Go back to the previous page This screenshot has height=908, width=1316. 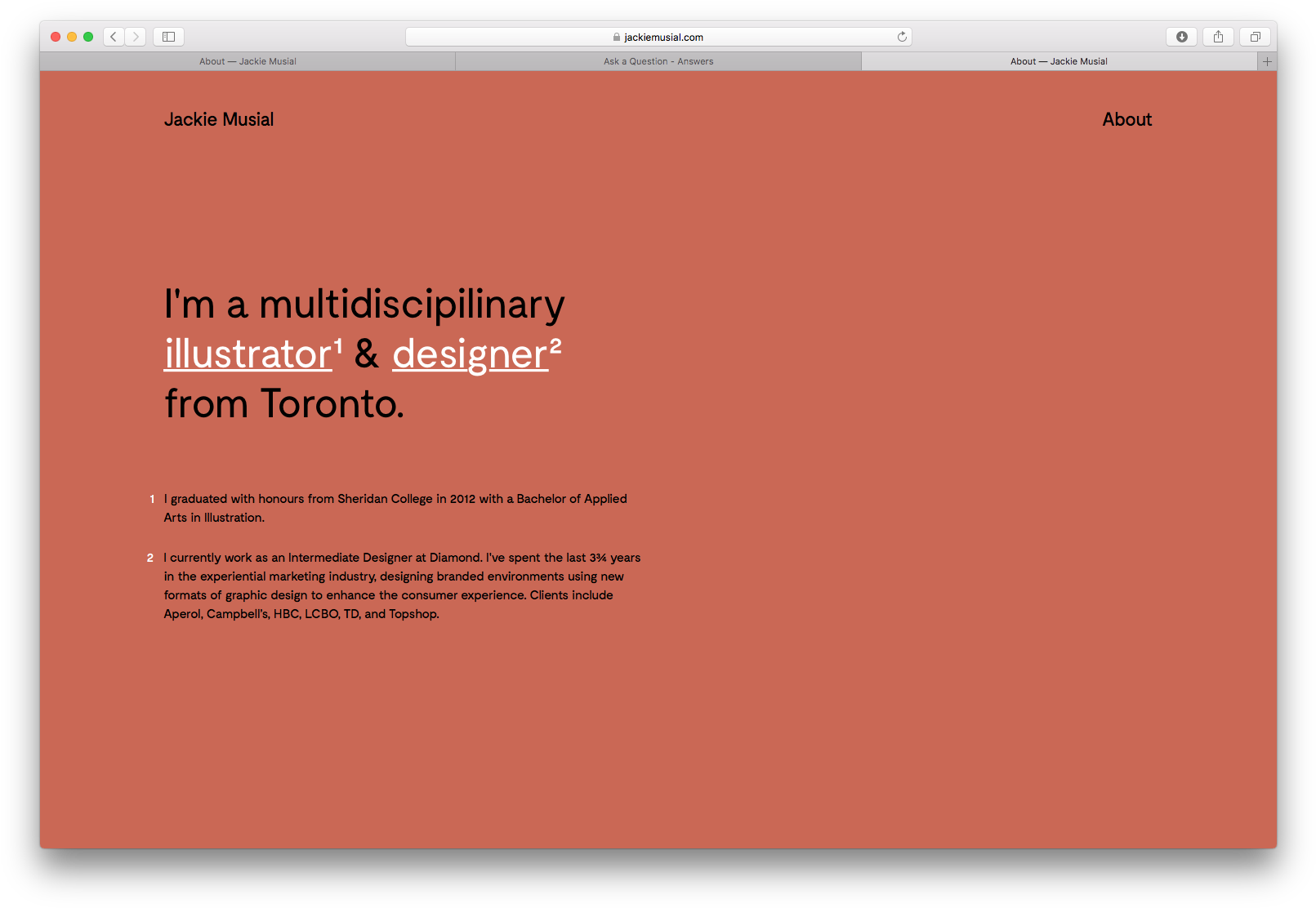[114, 37]
